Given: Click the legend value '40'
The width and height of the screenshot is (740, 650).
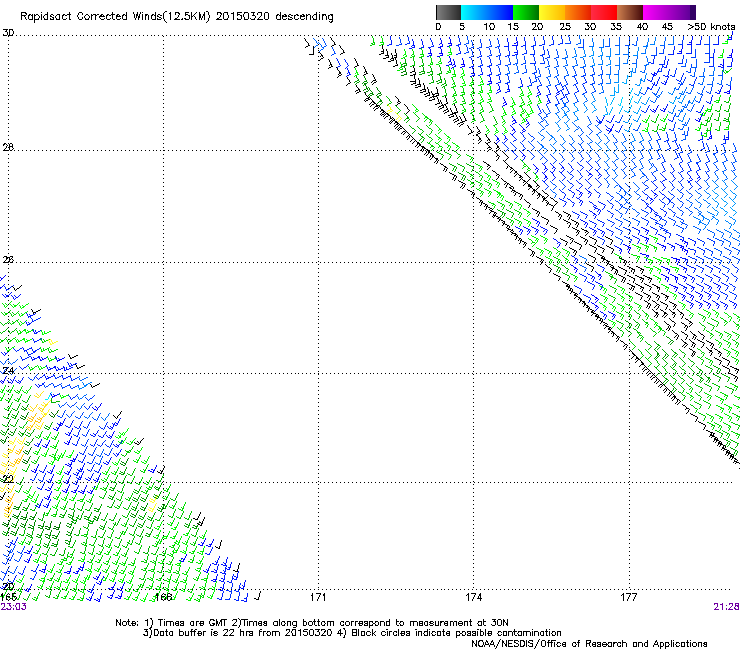Looking at the screenshot, I should [x=642, y=27].
